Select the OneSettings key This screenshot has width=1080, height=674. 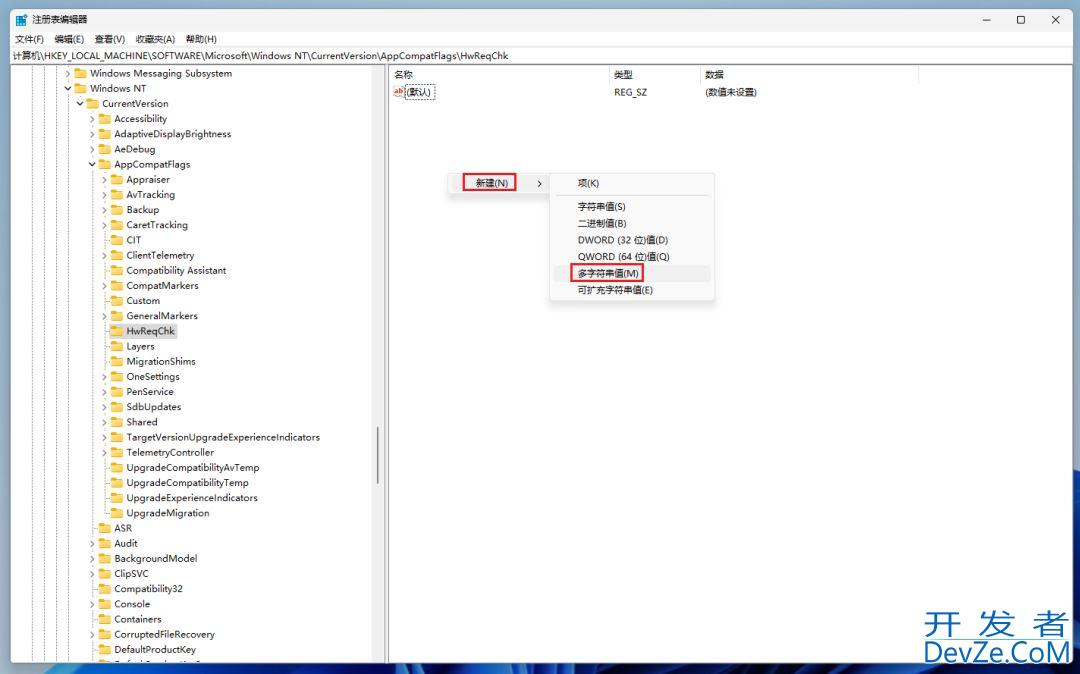(x=153, y=377)
